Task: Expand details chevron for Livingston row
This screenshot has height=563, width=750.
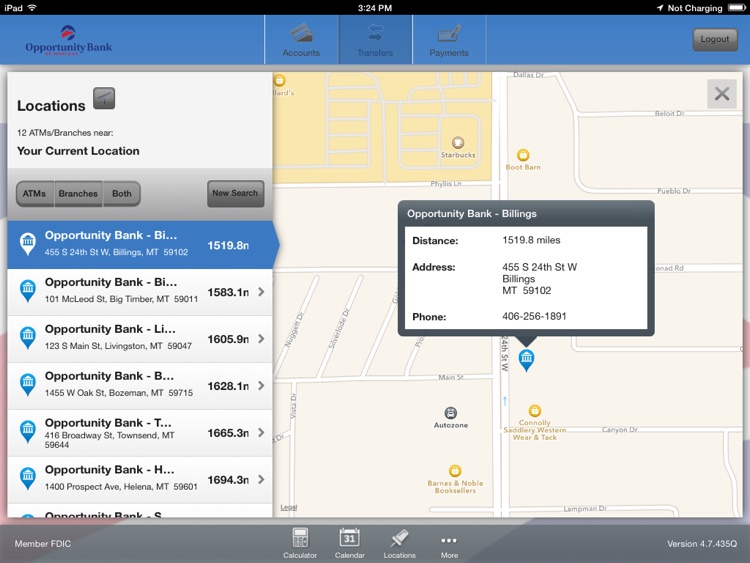Action: pos(261,339)
